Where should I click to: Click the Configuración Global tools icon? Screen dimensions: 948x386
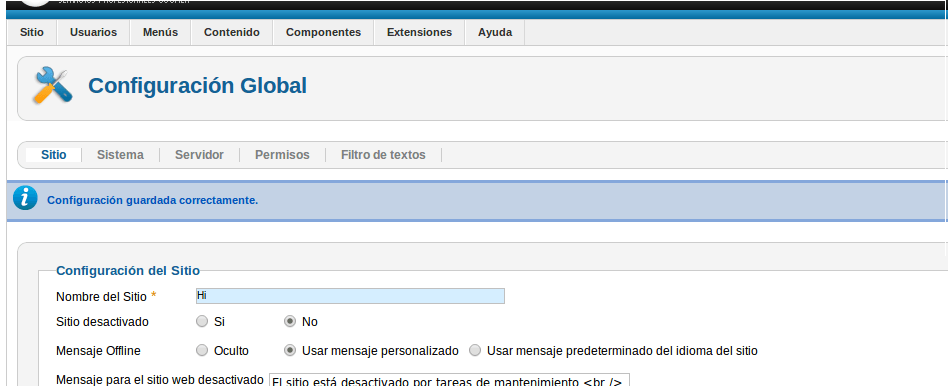(52, 85)
